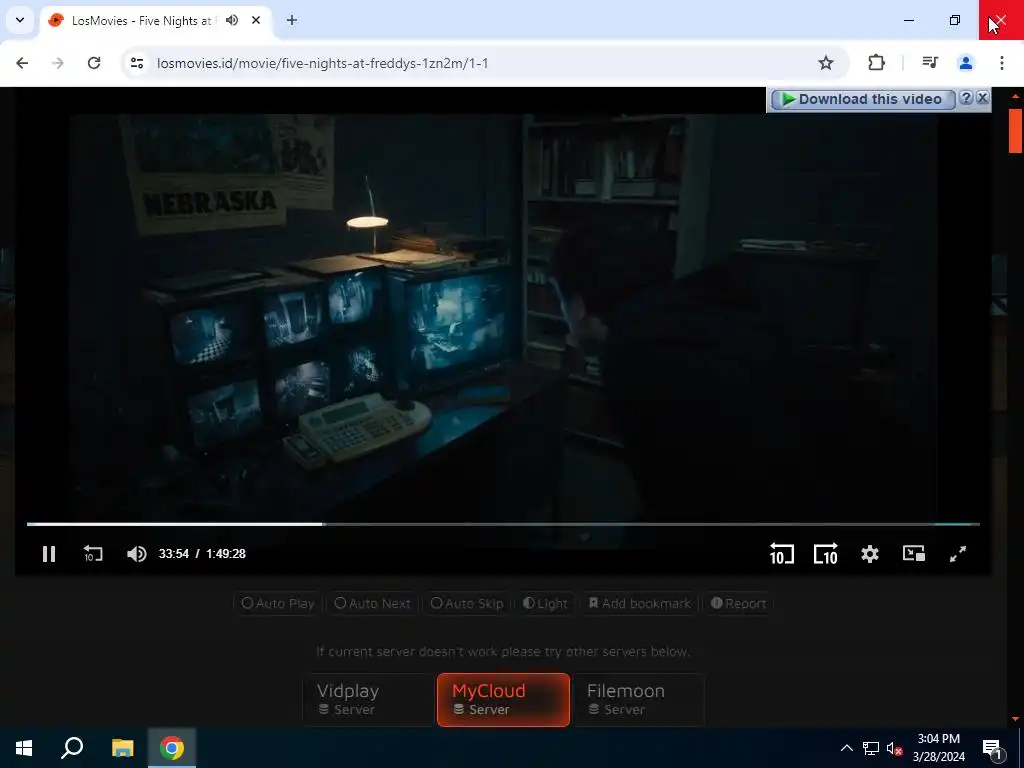Open Chrome three-dot menu

coord(1002,63)
